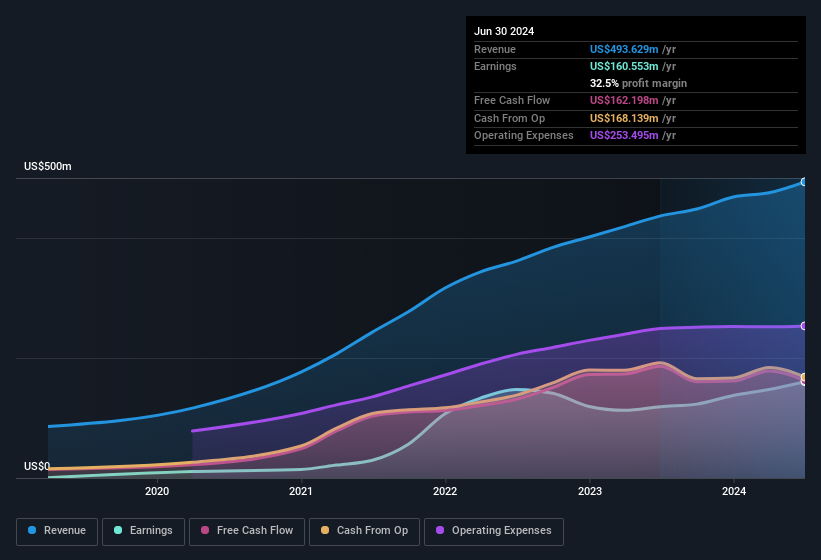
Task: Toggle the Operating Expenses legend button
Action: [493, 531]
